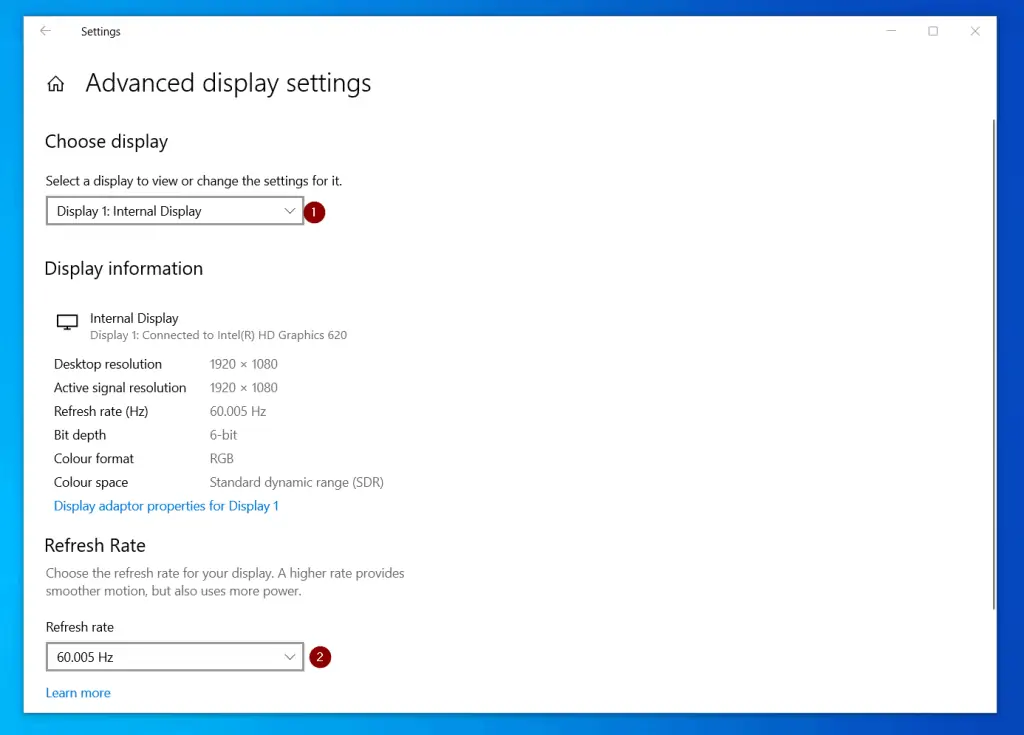Click the vertical scrollbar on the right
Viewport: 1024px width, 735px height.
(x=993, y=360)
